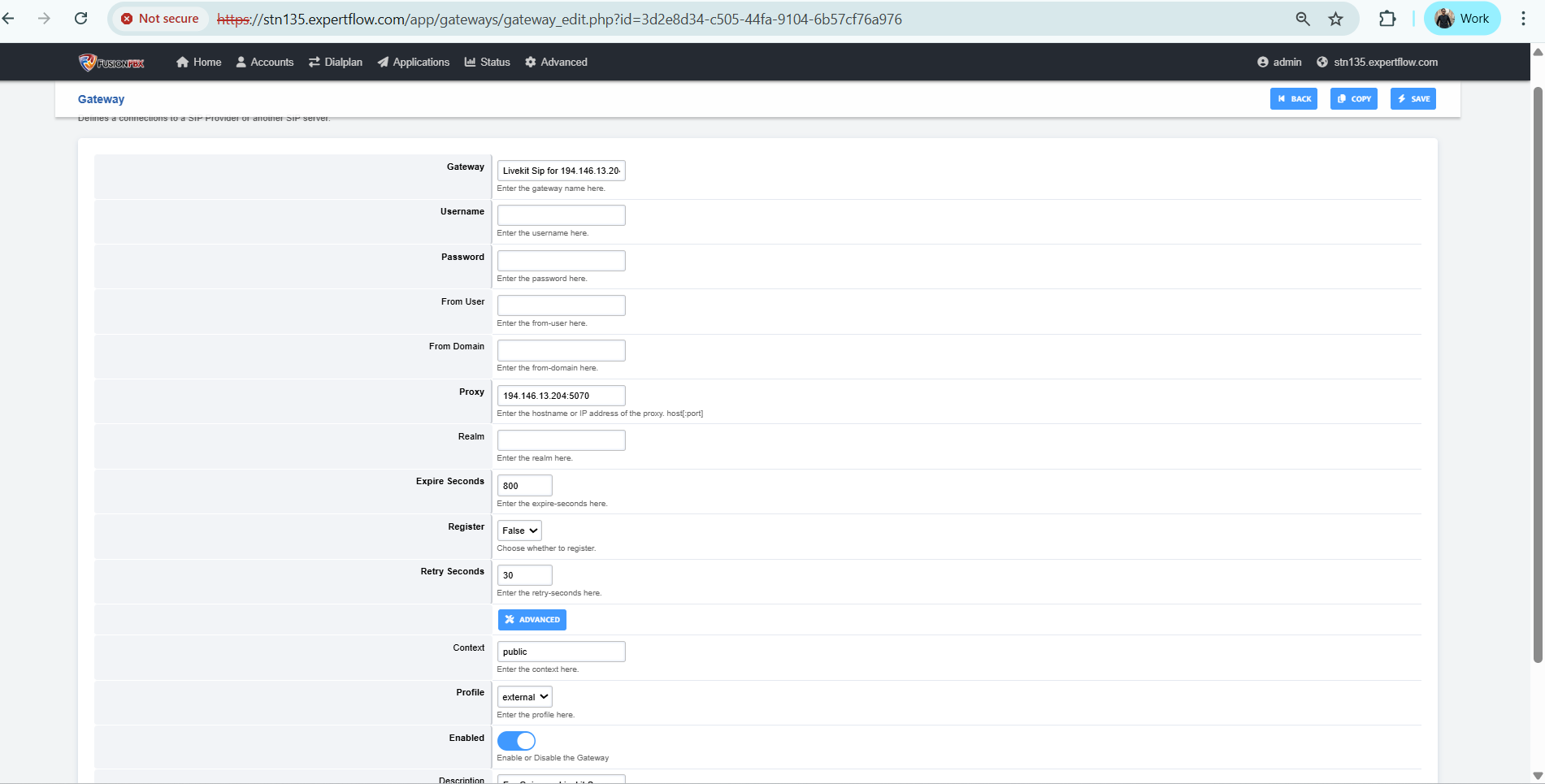Click the page vertical scrollbar
Screen dimensions: 1545x784
[x=1537, y=374]
